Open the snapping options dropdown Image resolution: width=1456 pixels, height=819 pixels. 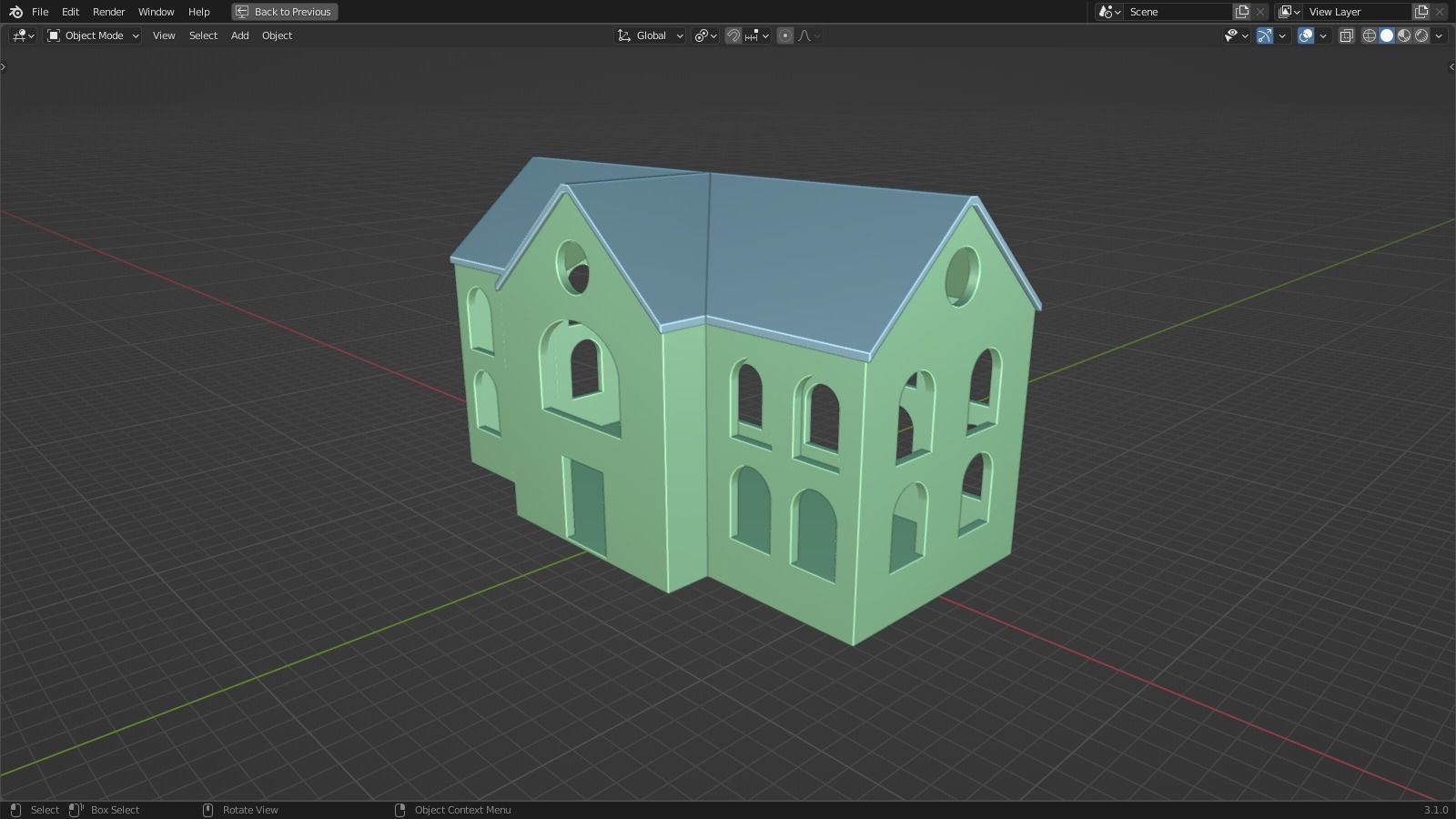(757, 35)
